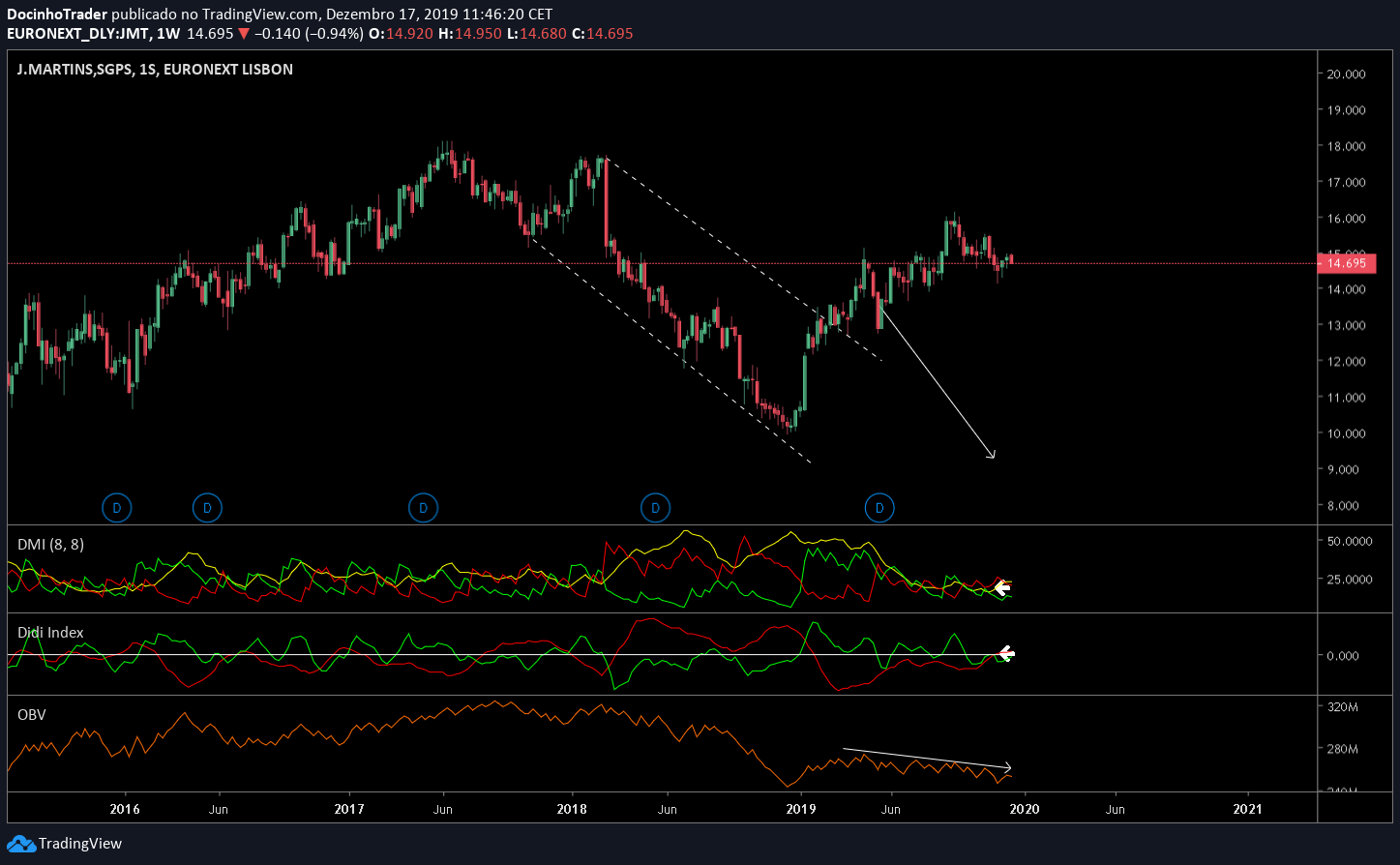Click the dividend marker near 2016
The height and width of the screenshot is (865, 1400).
click(x=116, y=507)
